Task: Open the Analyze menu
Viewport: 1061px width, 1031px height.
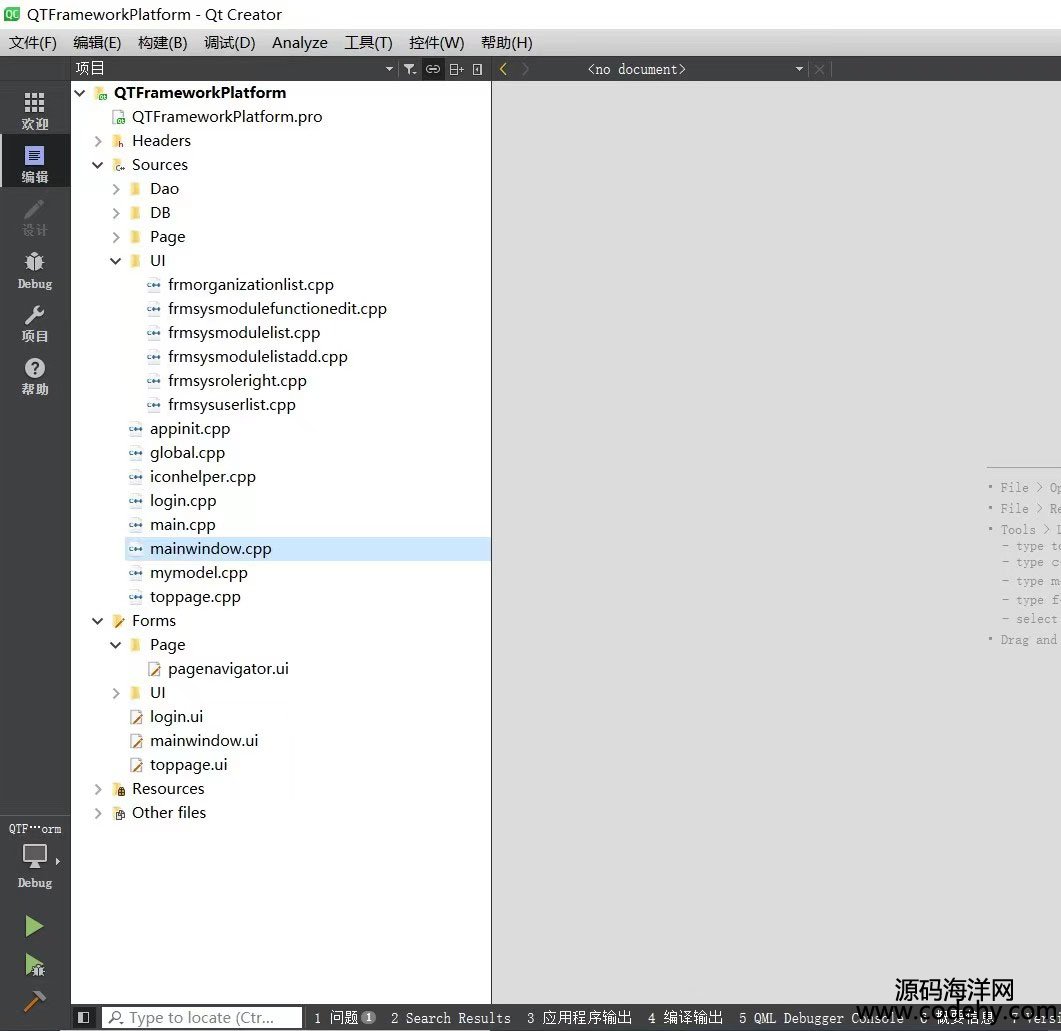Action: tap(300, 43)
